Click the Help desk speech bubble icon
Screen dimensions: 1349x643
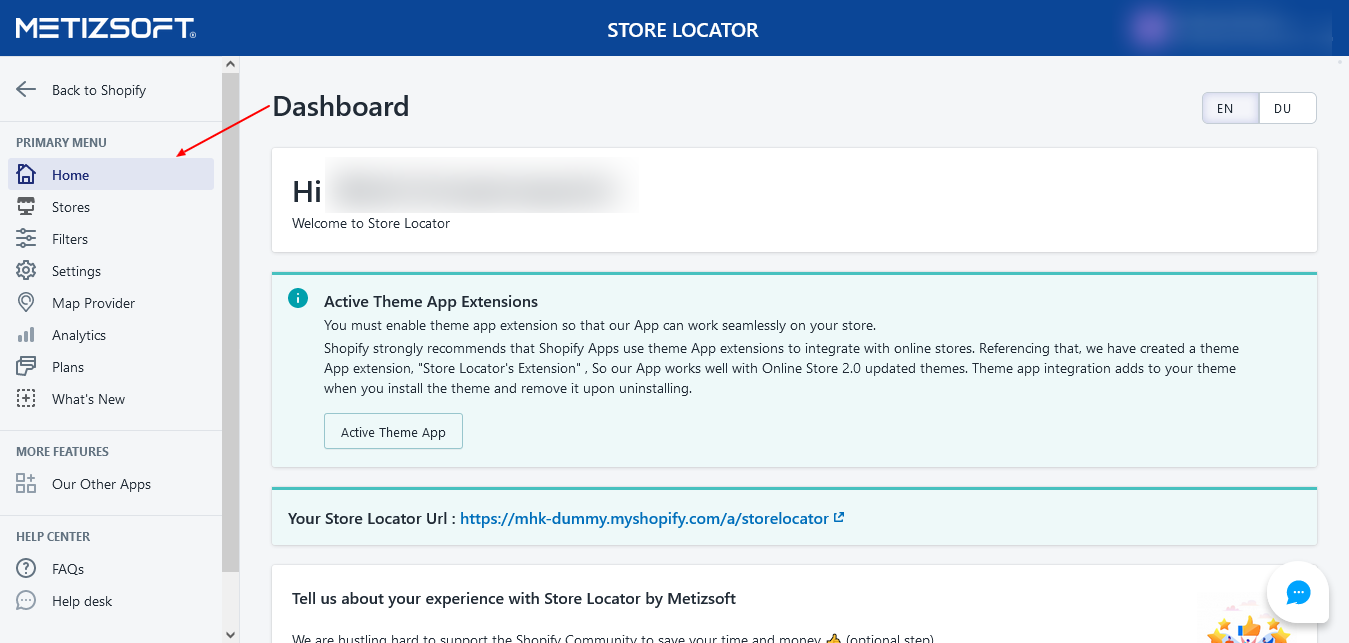point(26,601)
